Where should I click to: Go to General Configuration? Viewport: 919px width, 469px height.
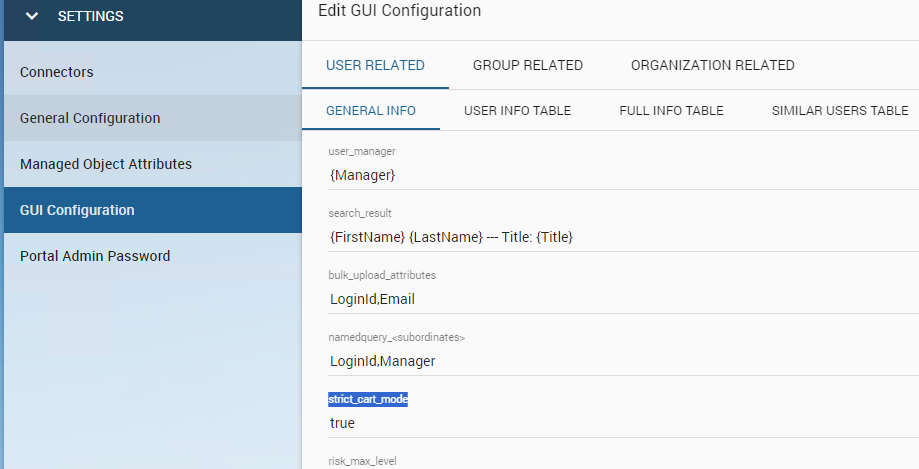[90, 118]
